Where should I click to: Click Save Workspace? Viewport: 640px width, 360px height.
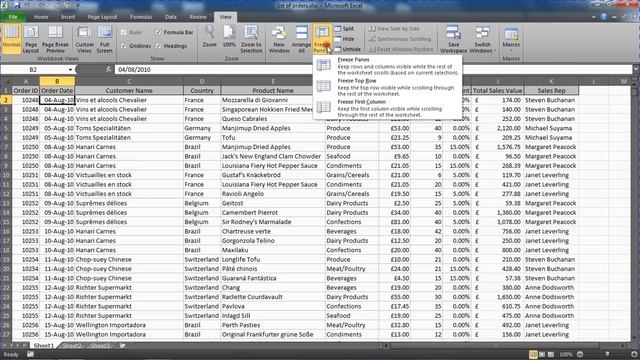click(453, 39)
